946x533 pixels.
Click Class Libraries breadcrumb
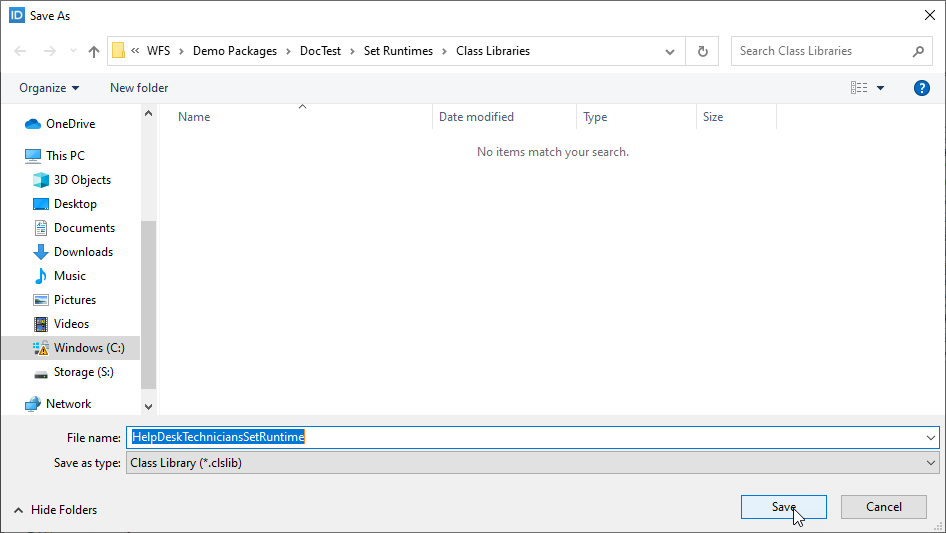coord(493,51)
